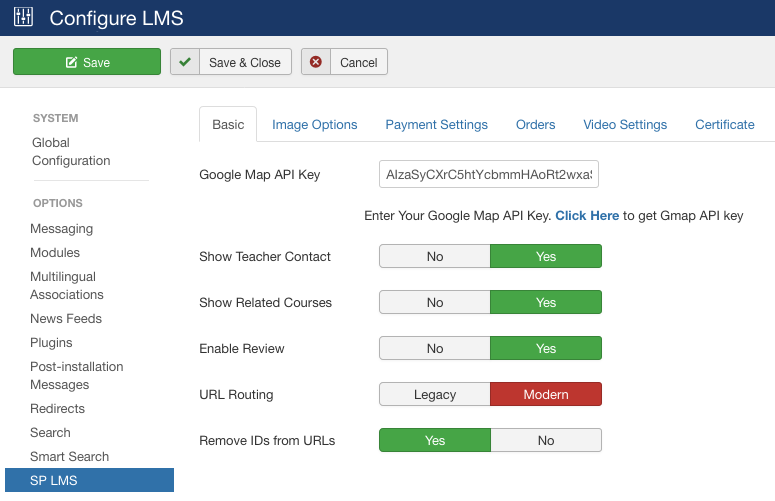Click the red Cancel cross icon

pos(316,62)
